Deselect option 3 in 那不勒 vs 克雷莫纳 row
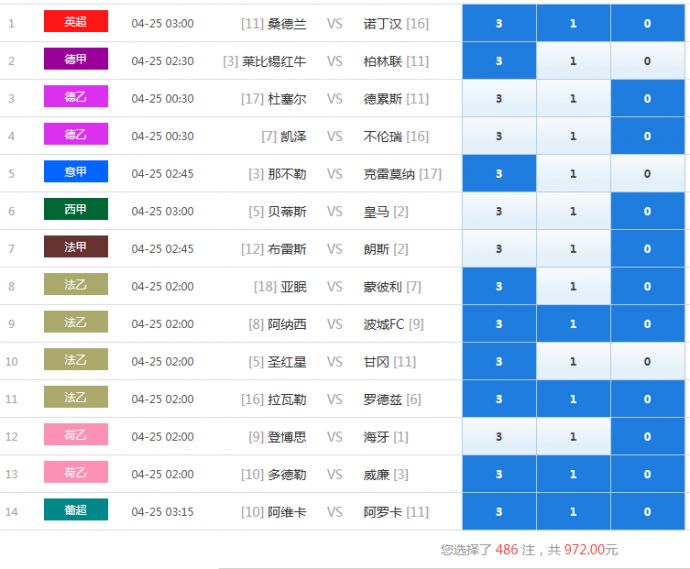 pos(499,173)
